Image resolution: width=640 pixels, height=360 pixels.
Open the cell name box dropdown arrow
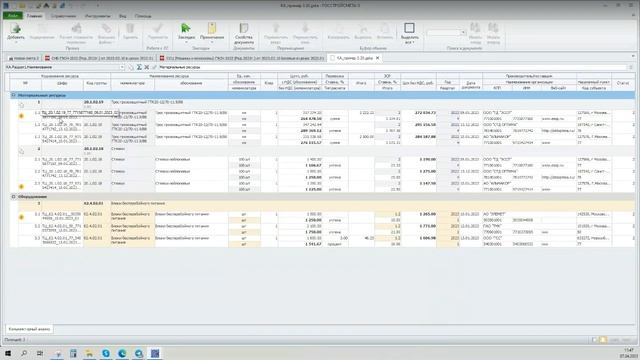122,67
